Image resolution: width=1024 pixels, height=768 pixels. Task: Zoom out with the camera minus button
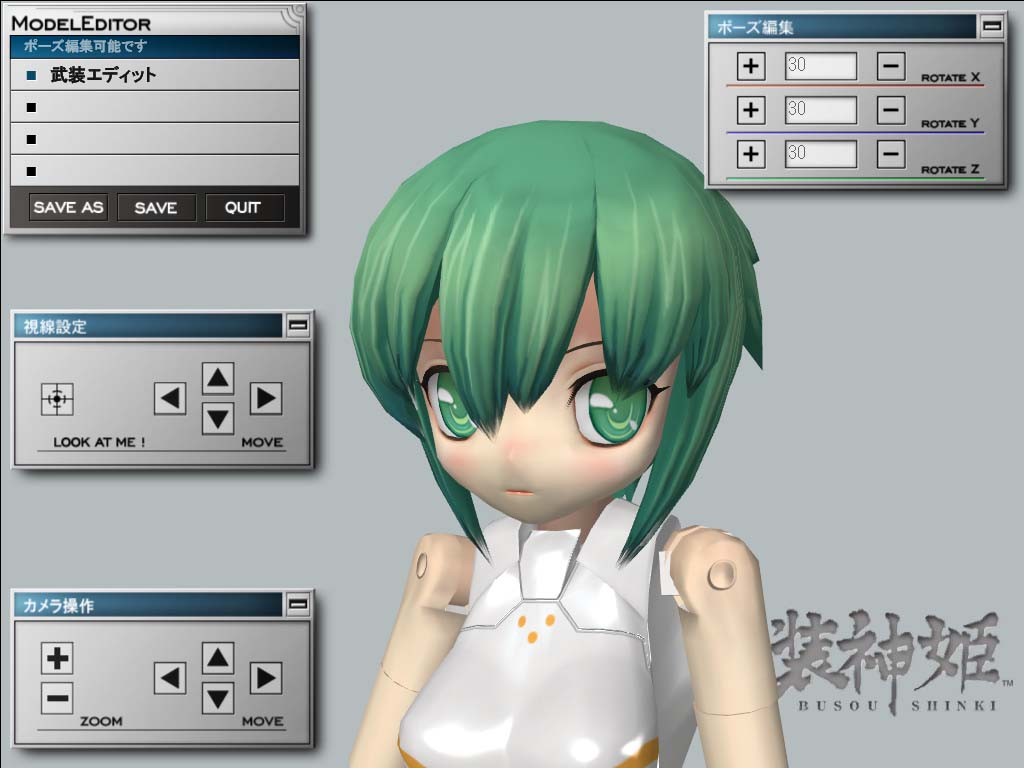click(57, 697)
